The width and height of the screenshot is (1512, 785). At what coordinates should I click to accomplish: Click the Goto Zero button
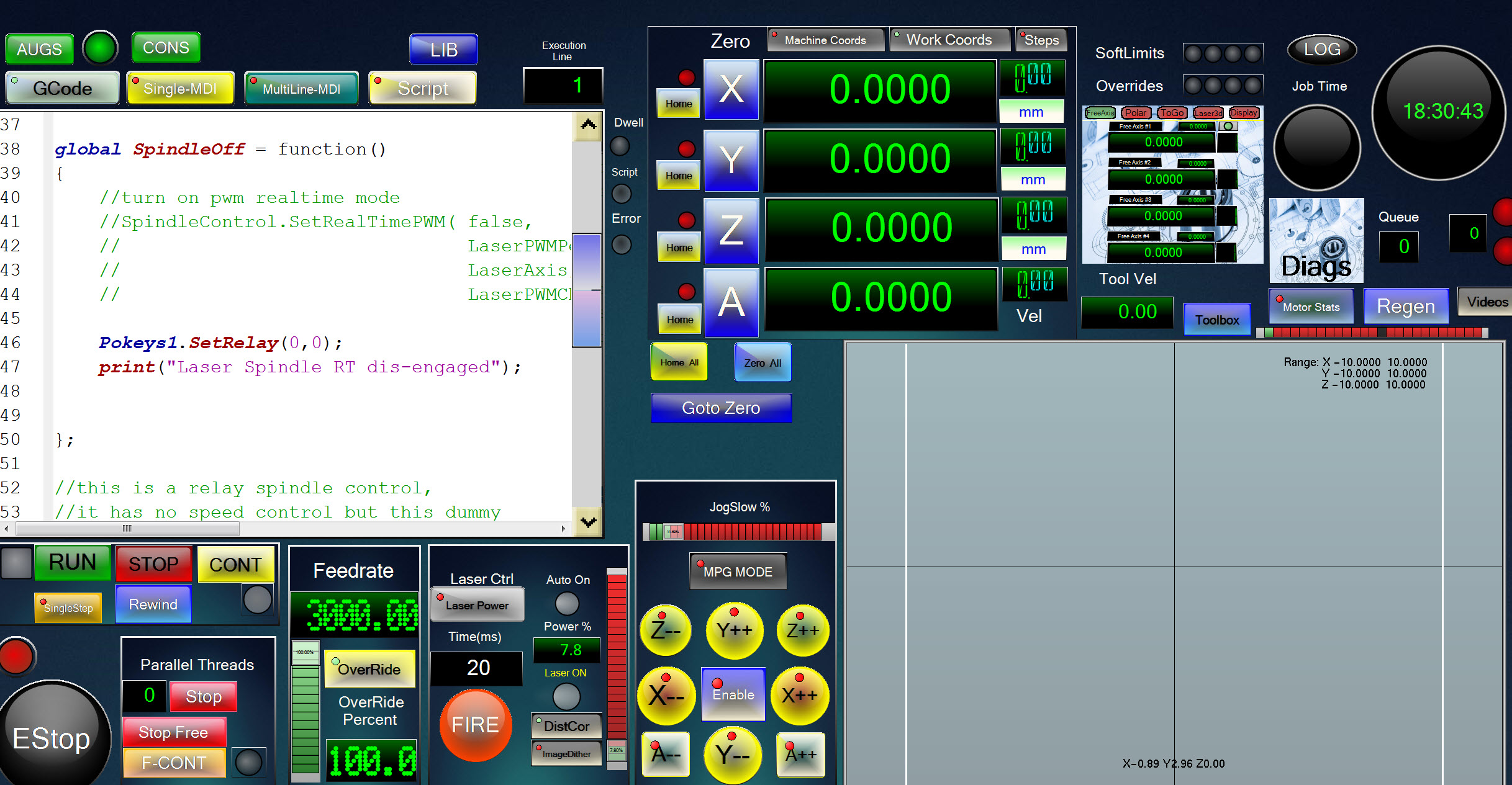click(721, 408)
